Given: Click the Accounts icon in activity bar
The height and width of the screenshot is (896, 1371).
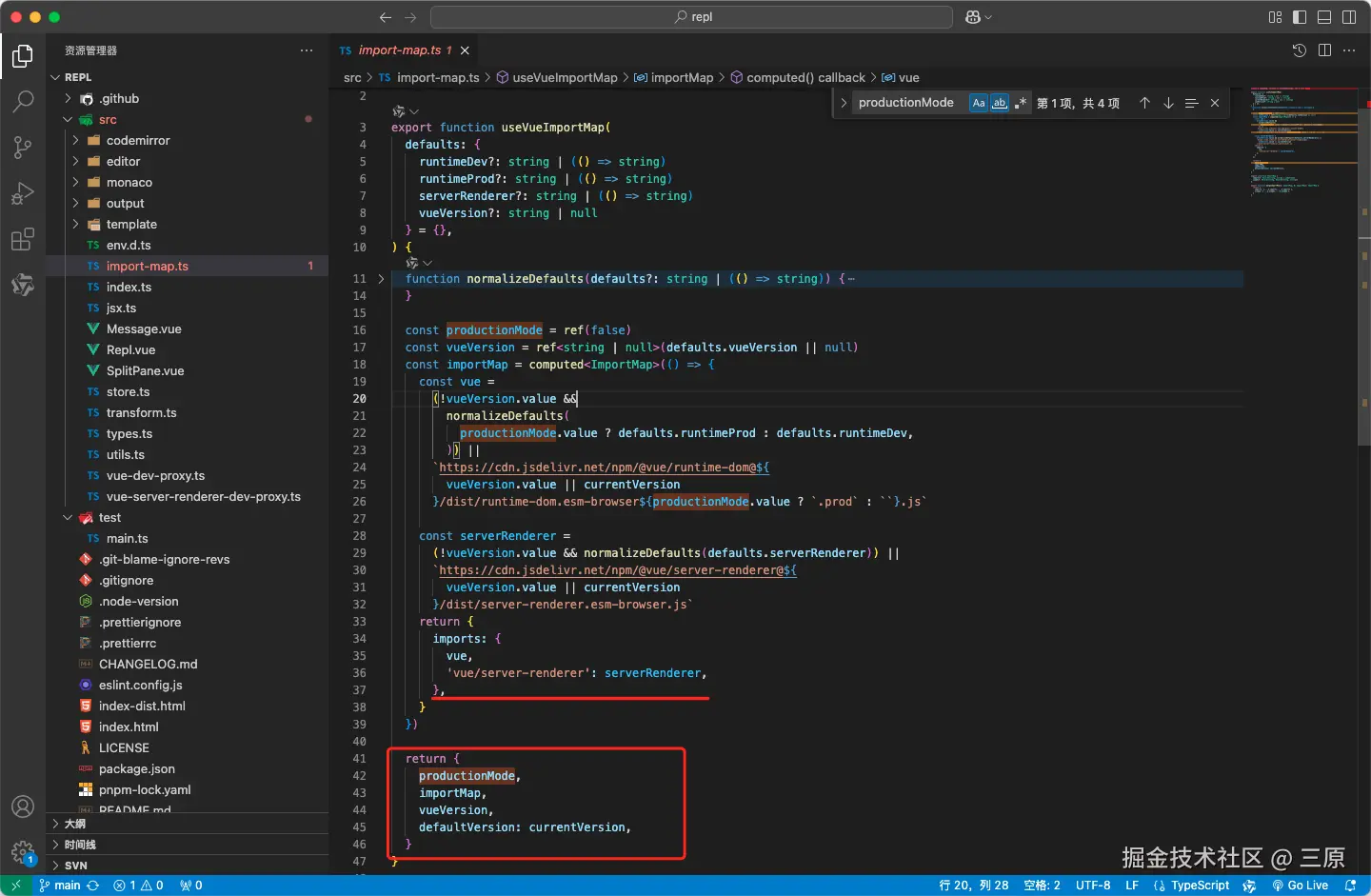Looking at the screenshot, I should [x=23, y=806].
